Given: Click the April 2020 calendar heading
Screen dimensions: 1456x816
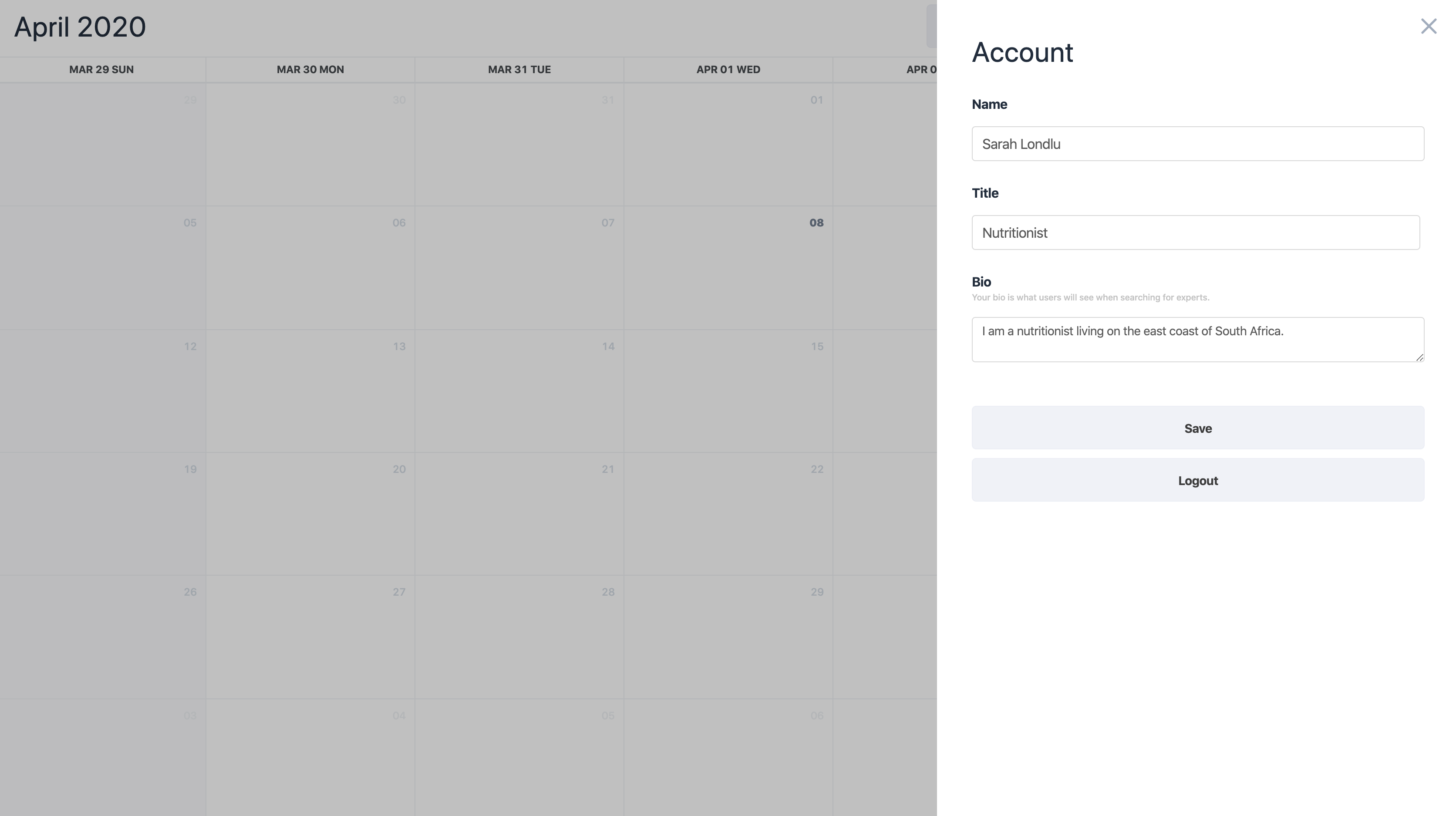Looking at the screenshot, I should [80, 27].
